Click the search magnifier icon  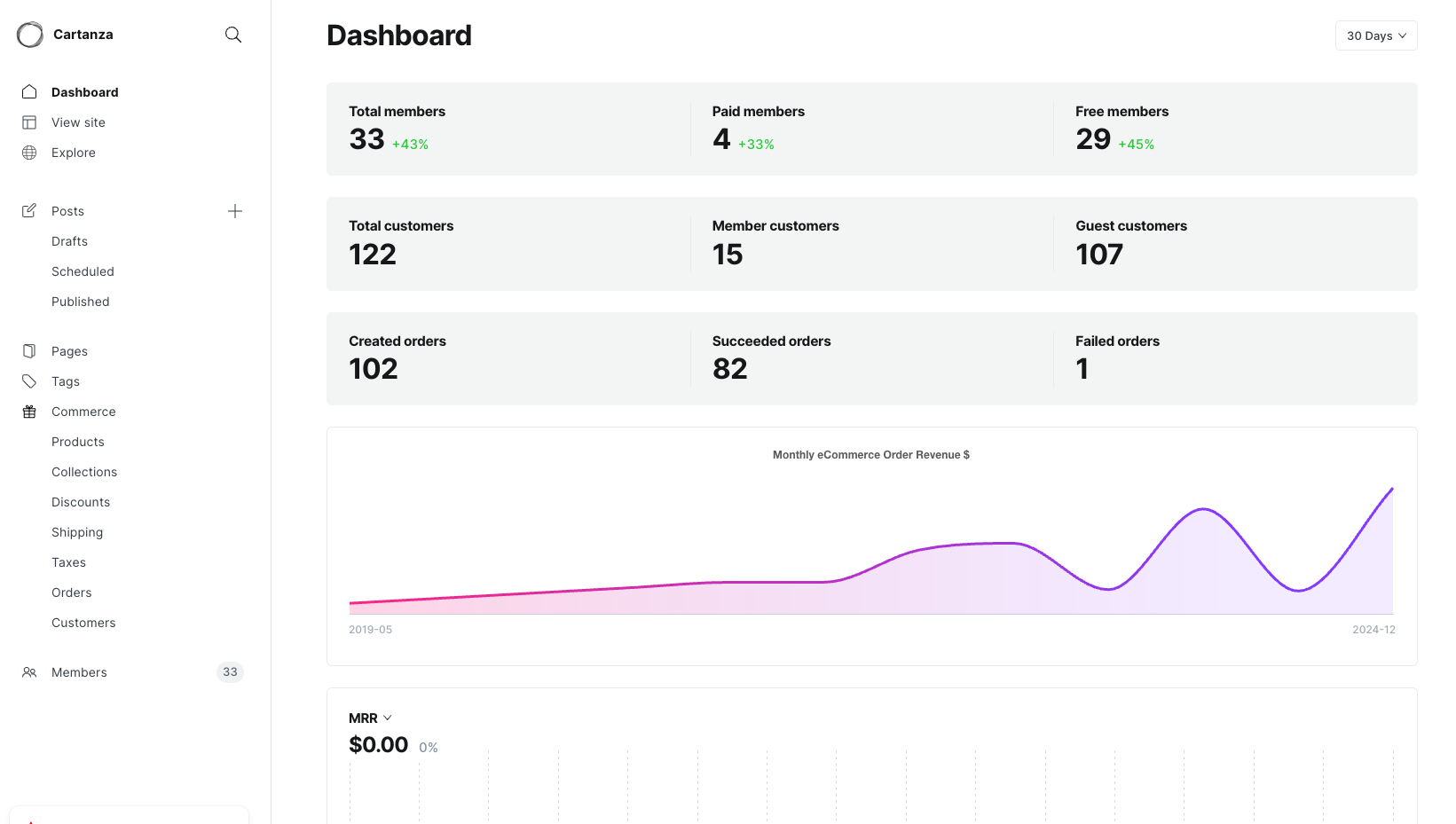click(233, 35)
